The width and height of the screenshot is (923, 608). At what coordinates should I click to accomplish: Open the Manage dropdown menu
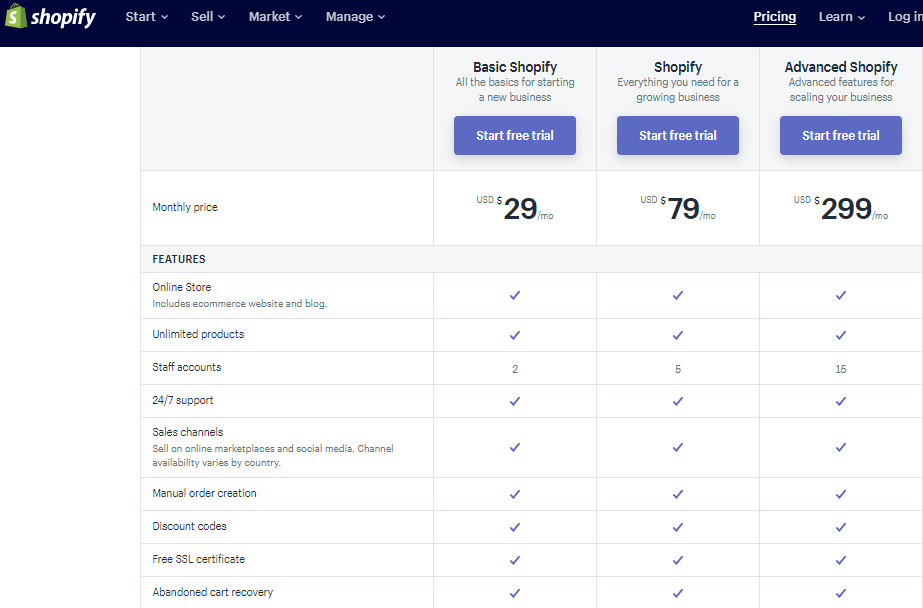pyautogui.click(x=355, y=17)
